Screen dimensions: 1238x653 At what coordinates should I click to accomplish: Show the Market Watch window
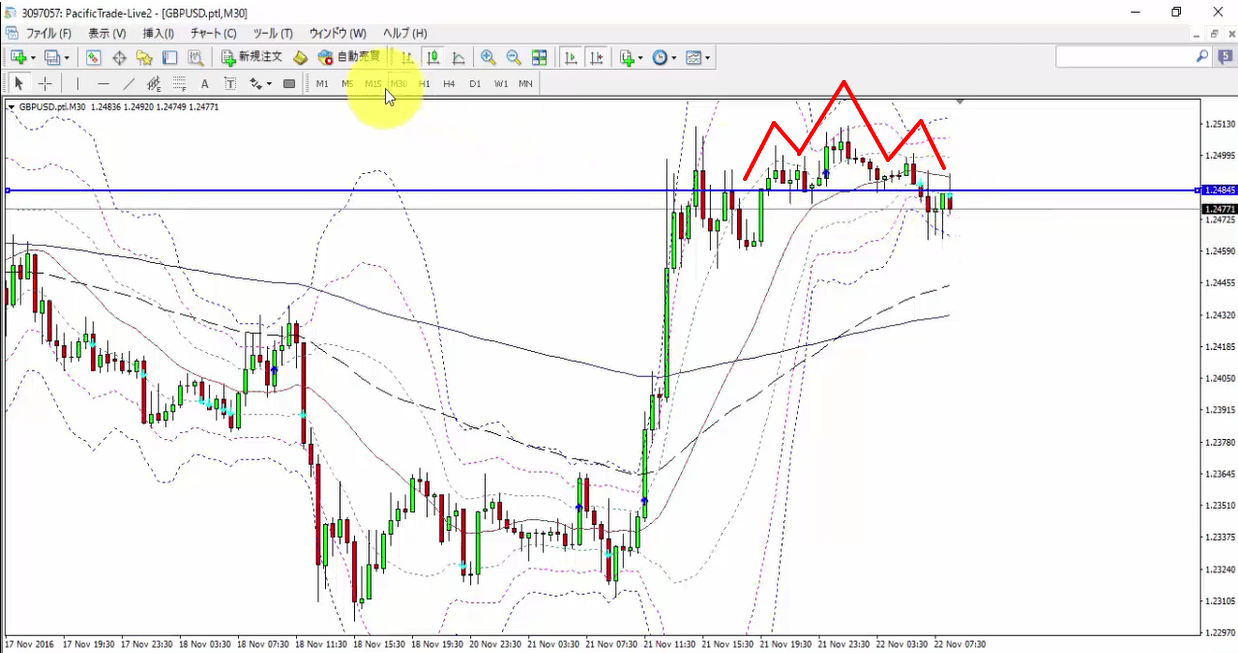click(x=93, y=58)
